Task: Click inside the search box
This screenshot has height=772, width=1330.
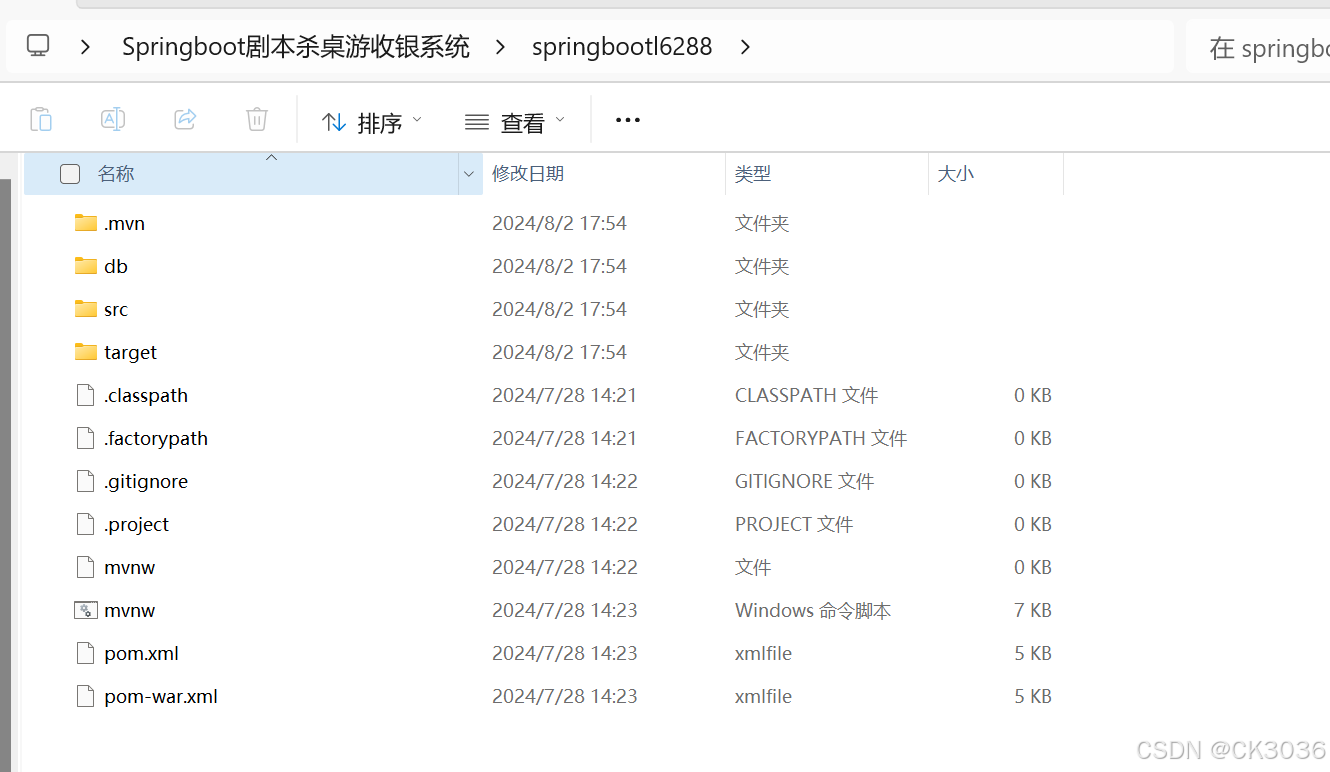Action: 1280,46
